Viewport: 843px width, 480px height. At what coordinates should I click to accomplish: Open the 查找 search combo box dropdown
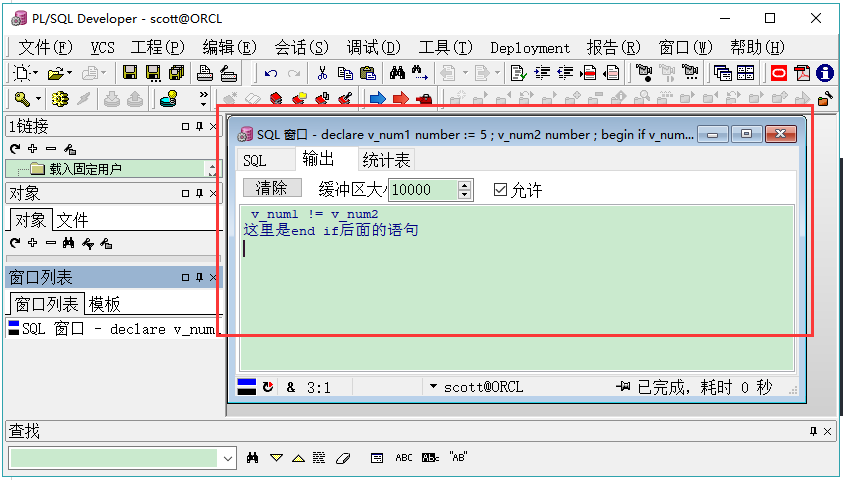tap(228, 458)
